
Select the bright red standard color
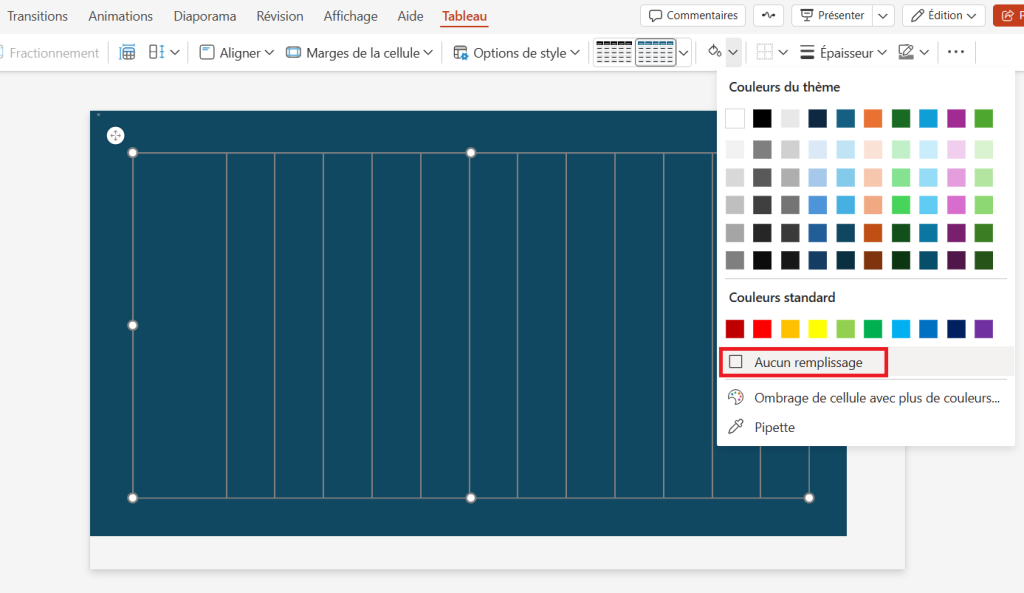pyautogui.click(x=762, y=329)
